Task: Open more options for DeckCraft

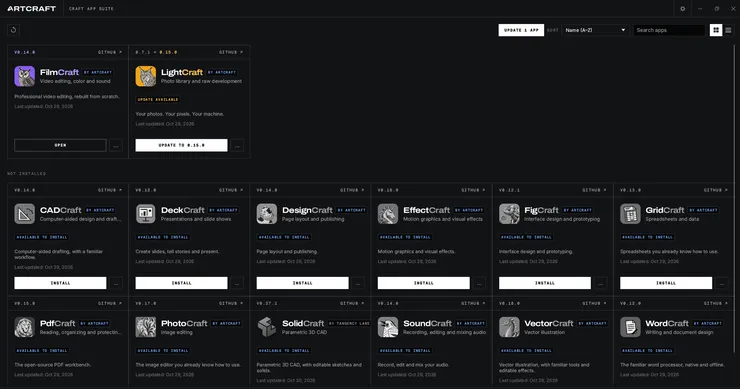Action: (x=237, y=283)
